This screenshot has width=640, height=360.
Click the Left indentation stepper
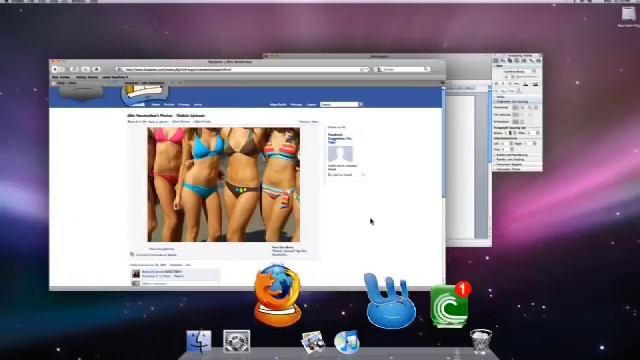[511, 143]
